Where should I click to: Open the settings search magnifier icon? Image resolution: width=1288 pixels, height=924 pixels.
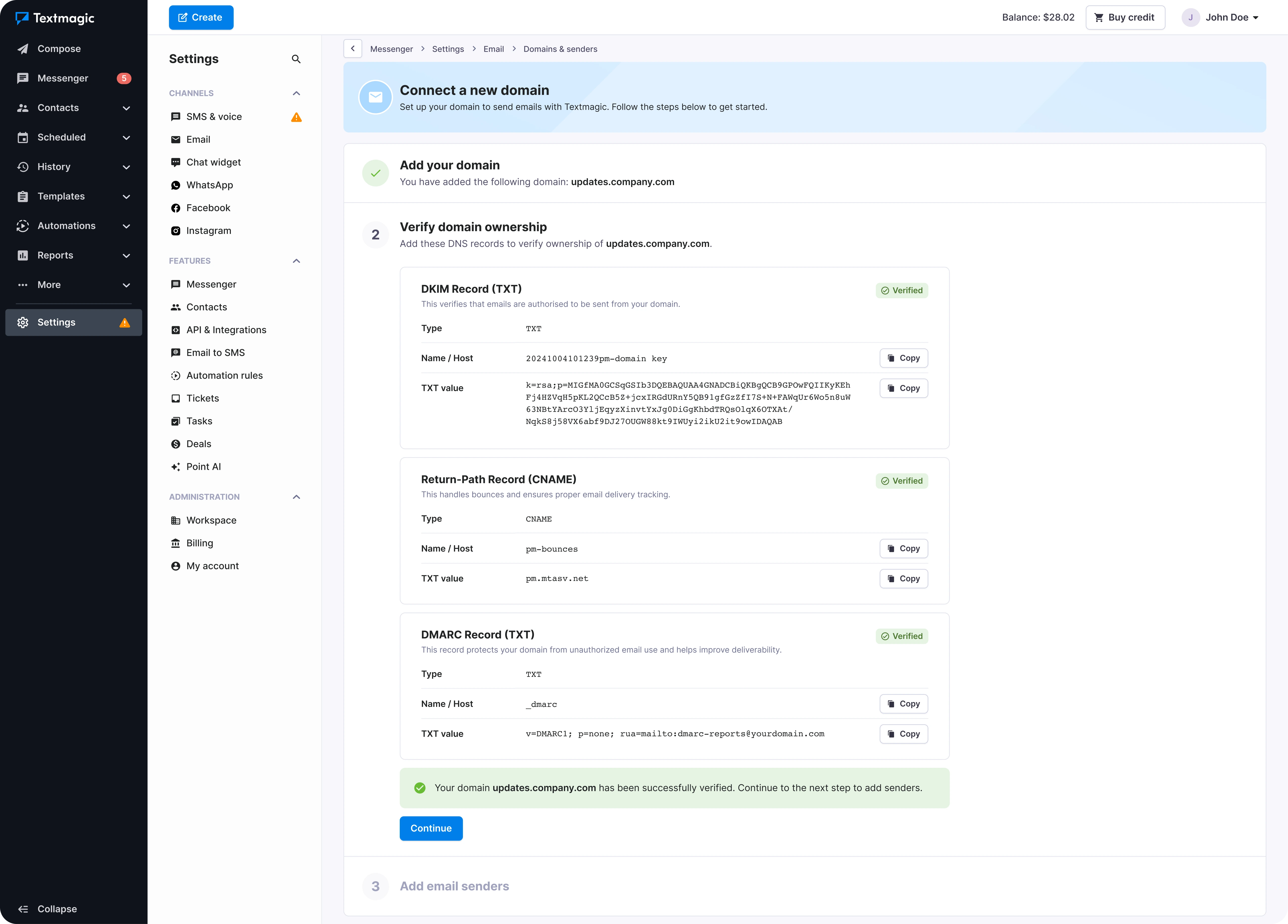click(296, 59)
